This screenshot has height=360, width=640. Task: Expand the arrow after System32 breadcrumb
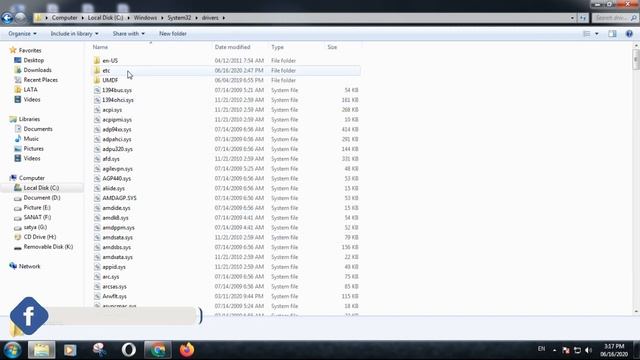coord(196,18)
